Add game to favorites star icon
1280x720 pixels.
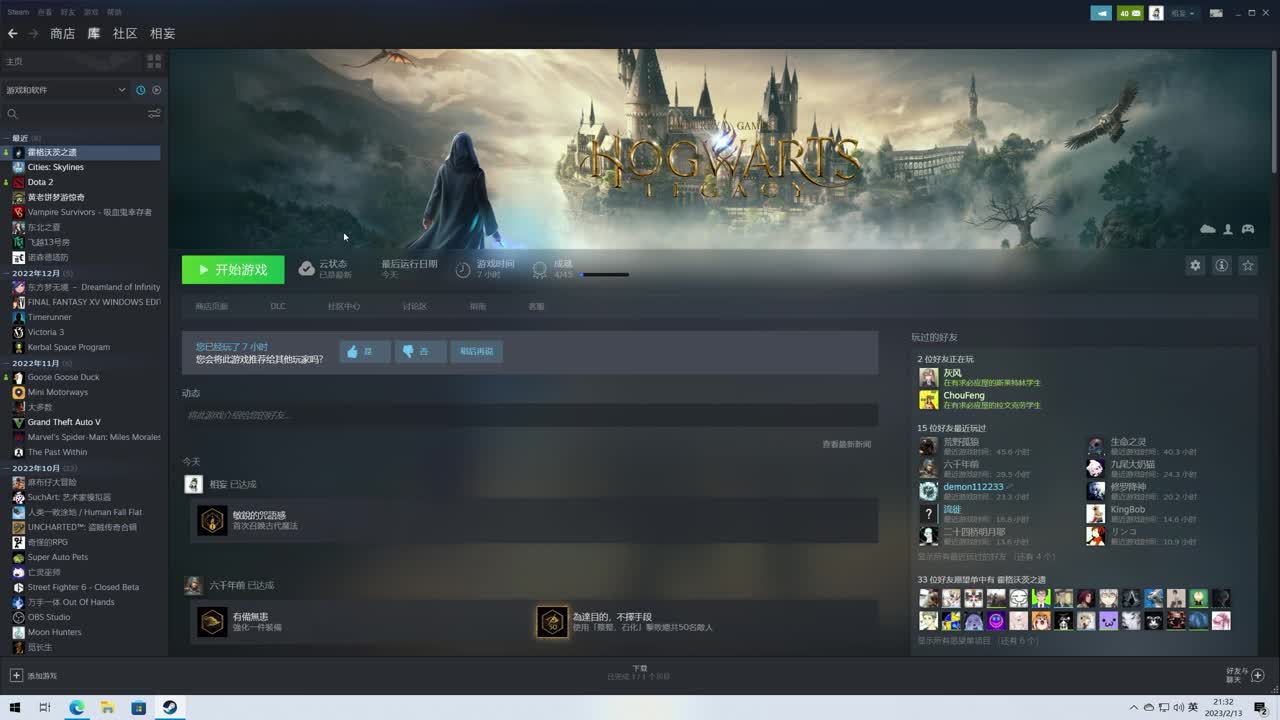[1247, 265]
